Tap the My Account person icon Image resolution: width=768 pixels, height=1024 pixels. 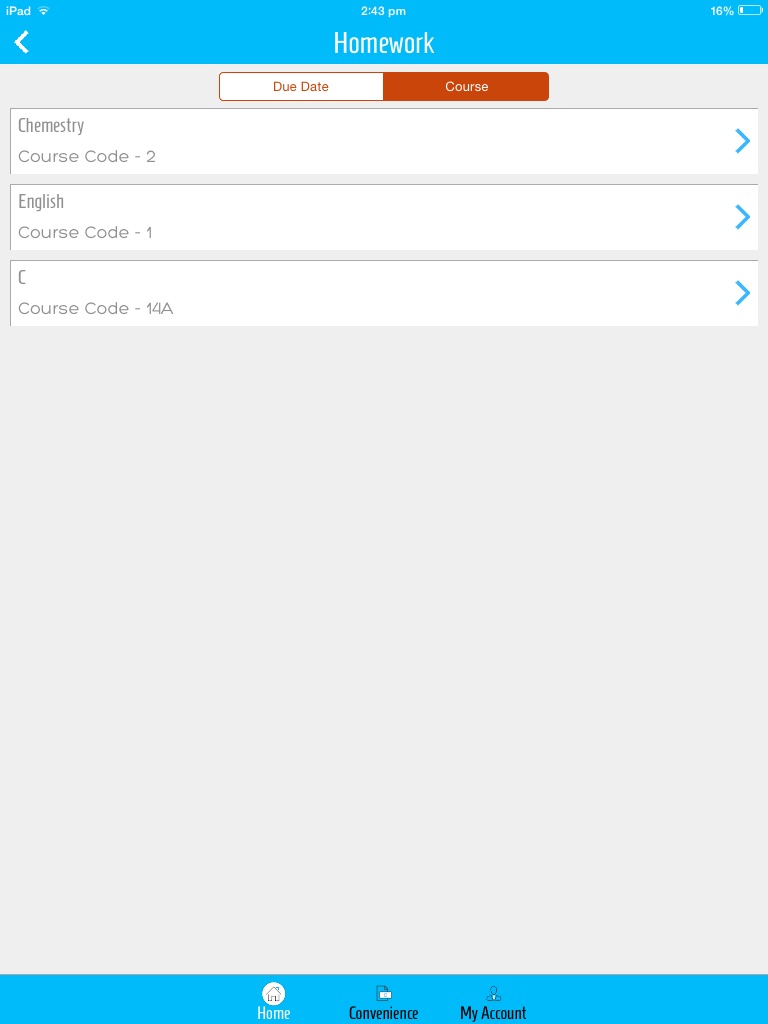coord(493,993)
